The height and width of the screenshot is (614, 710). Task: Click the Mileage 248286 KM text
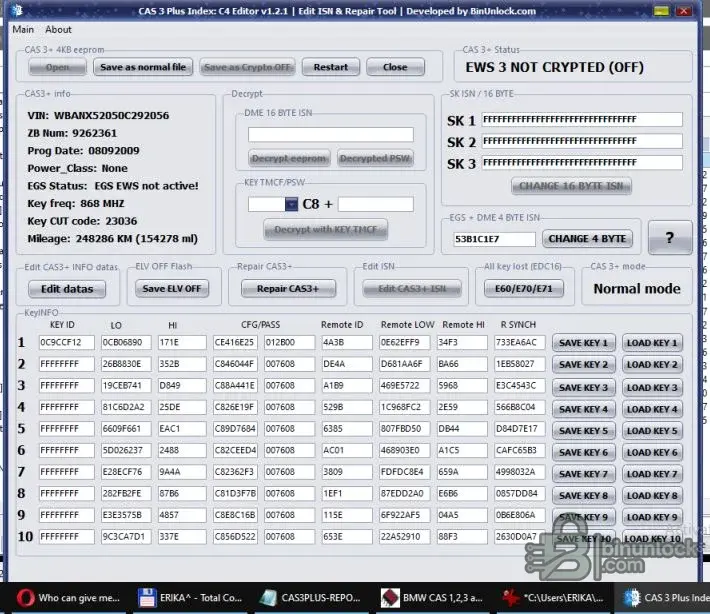(x=136, y=239)
